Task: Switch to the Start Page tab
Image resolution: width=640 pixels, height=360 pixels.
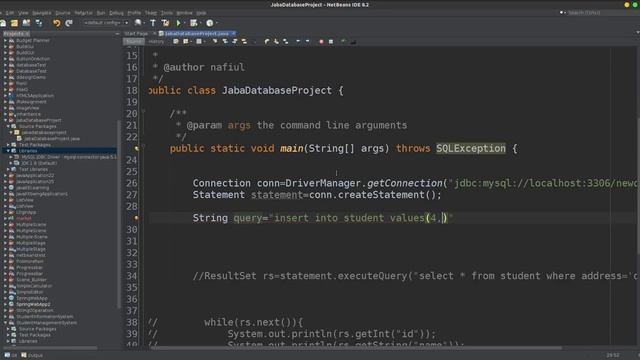Action: (136, 33)
